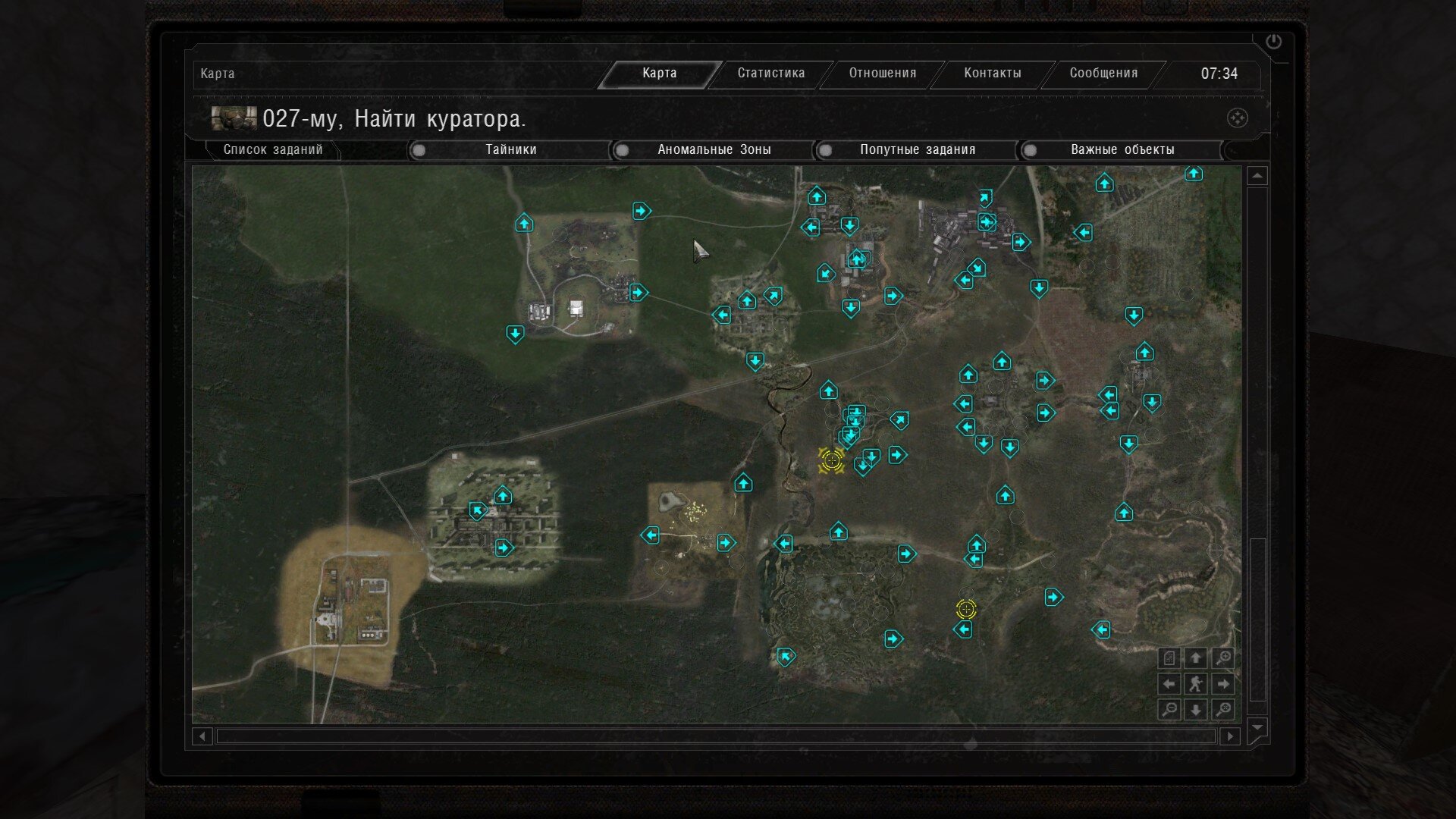This screenshot has width=1456, height=819.
Task: Open the Сообщения tab
Action: pos(1103,74)
